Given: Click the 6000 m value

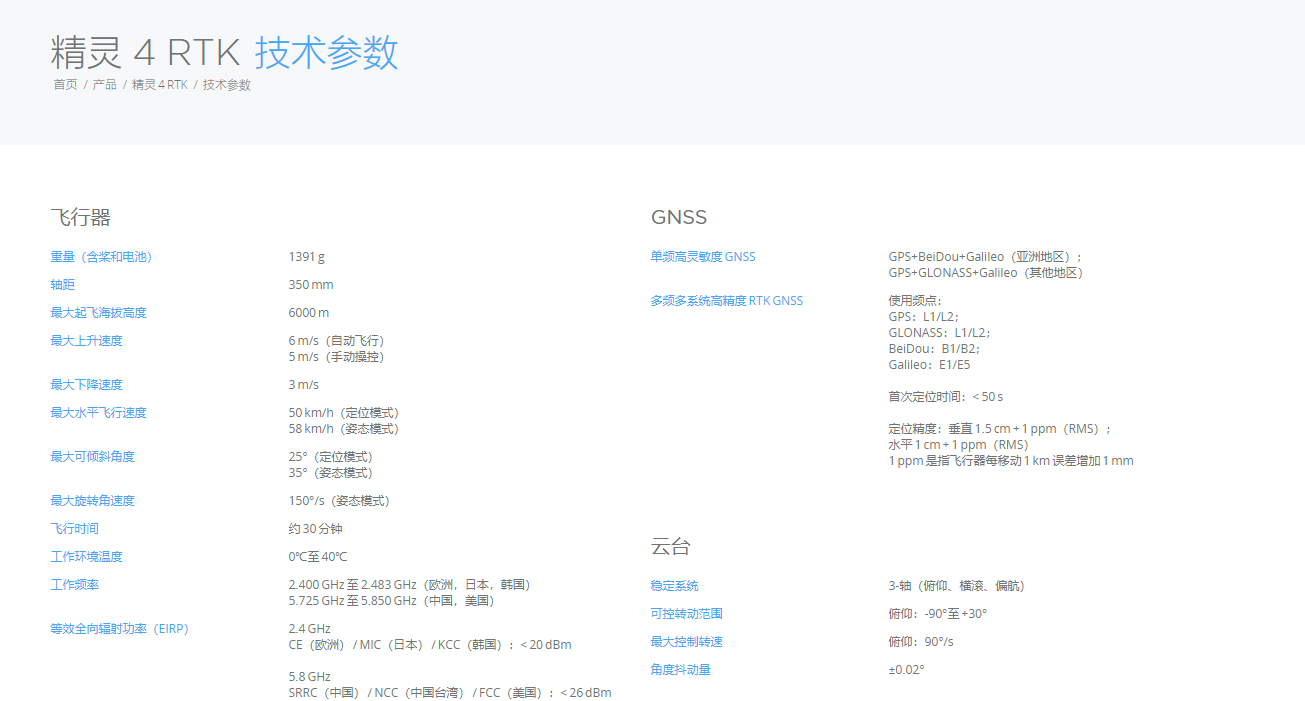Looking at the screenshot, I should 309,313.
